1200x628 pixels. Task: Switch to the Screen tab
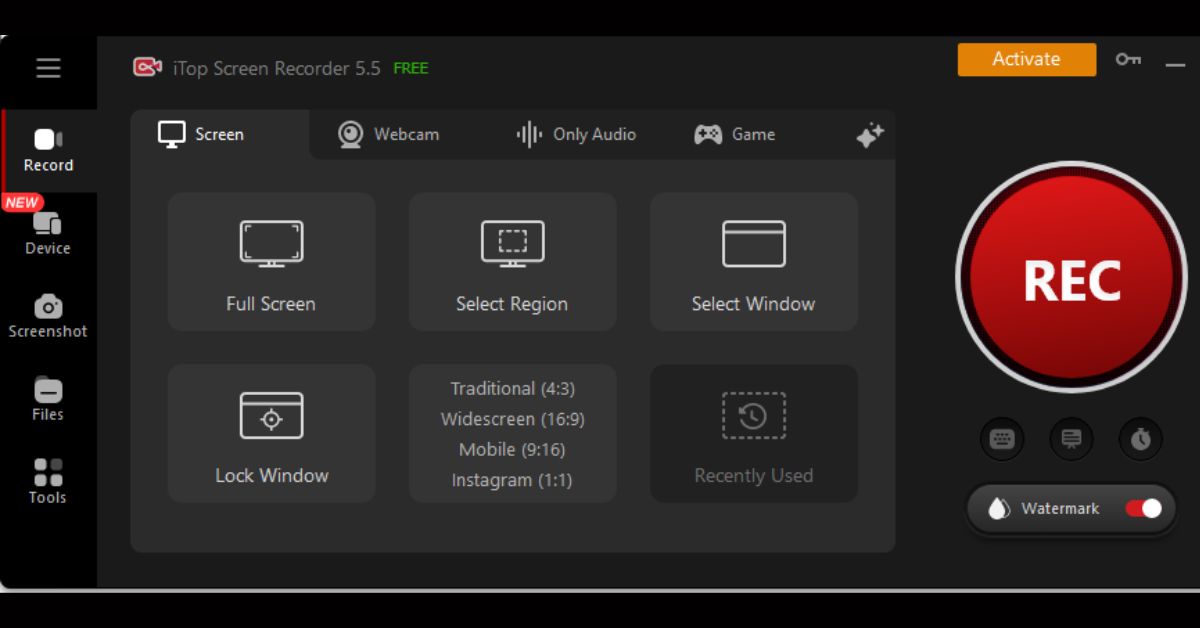click(220, 134)
